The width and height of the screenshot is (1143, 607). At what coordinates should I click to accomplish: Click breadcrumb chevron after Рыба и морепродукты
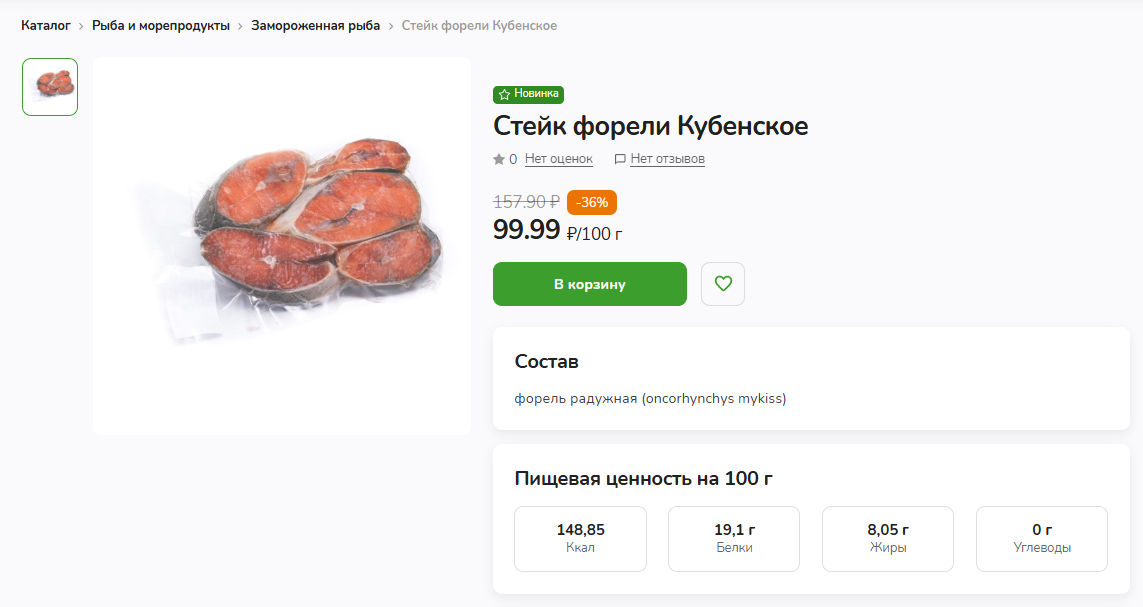240,26
